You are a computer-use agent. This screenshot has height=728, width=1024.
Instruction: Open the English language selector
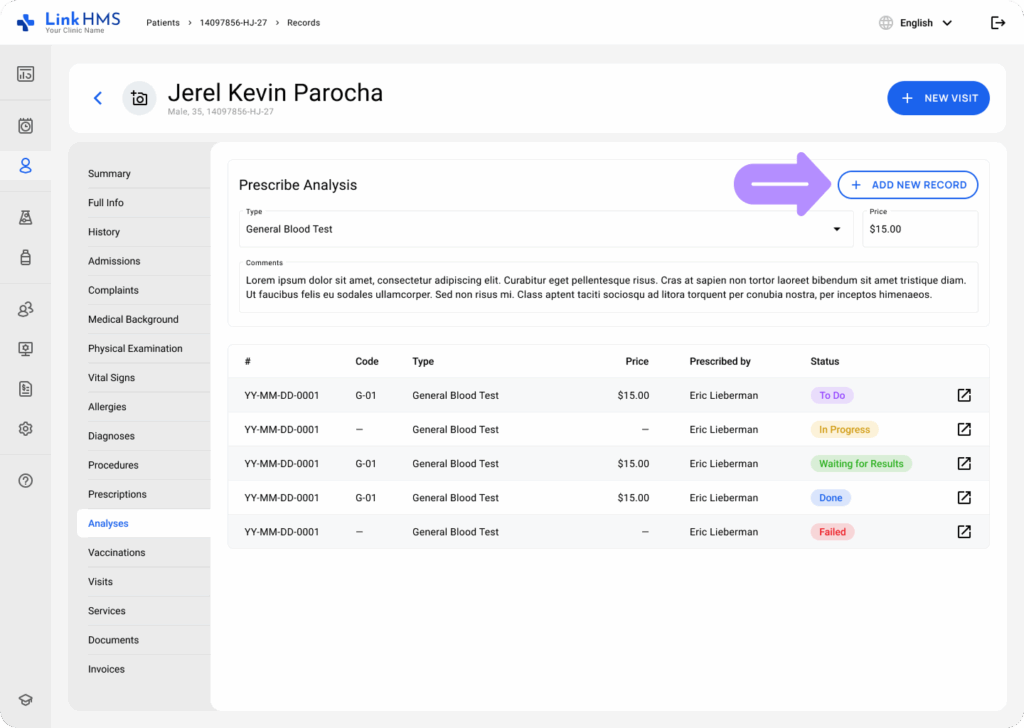click(916, 23)
